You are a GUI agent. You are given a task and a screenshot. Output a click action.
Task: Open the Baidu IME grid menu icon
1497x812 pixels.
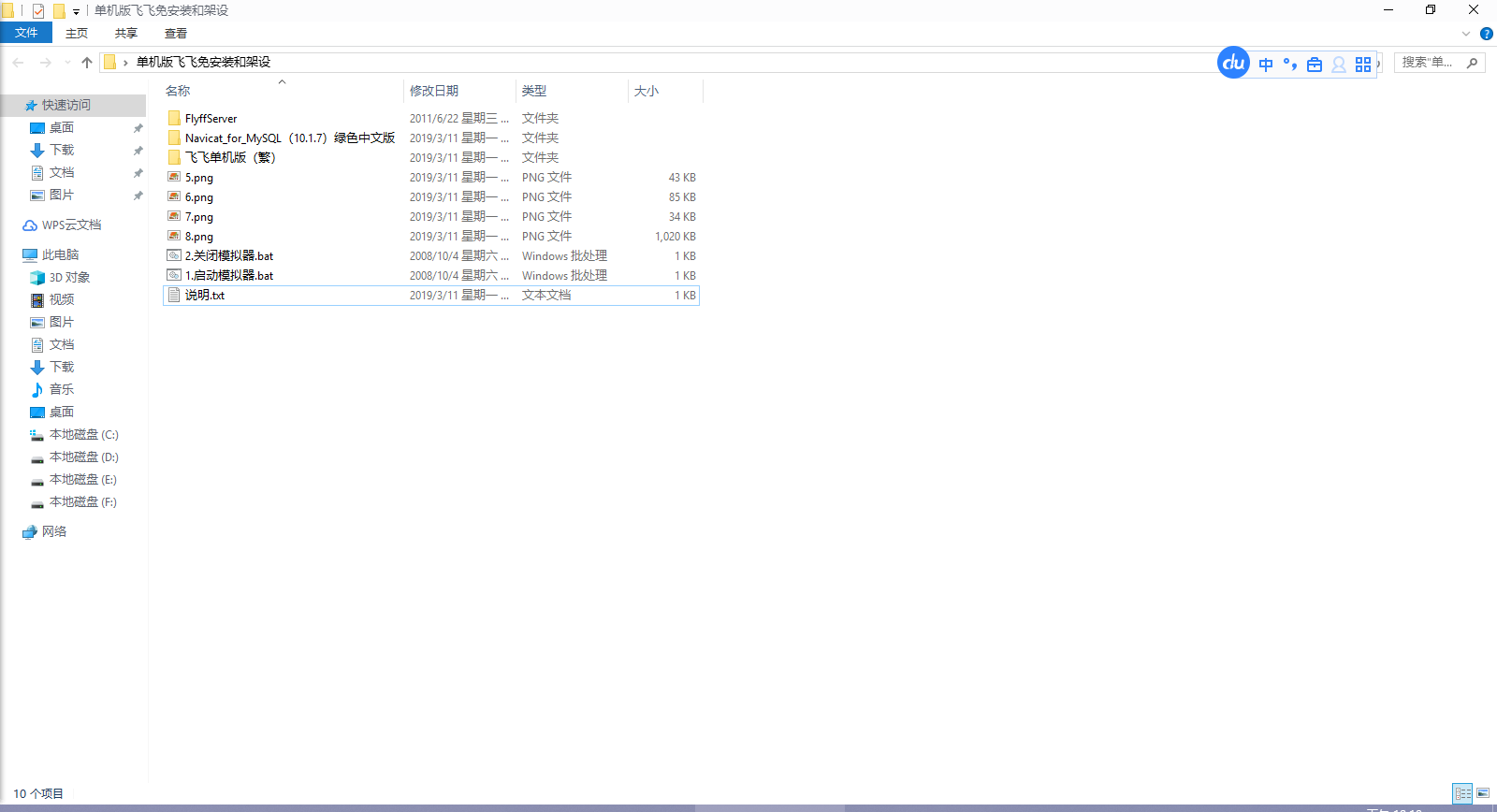pyautogui.click(x=1363, y=65)
